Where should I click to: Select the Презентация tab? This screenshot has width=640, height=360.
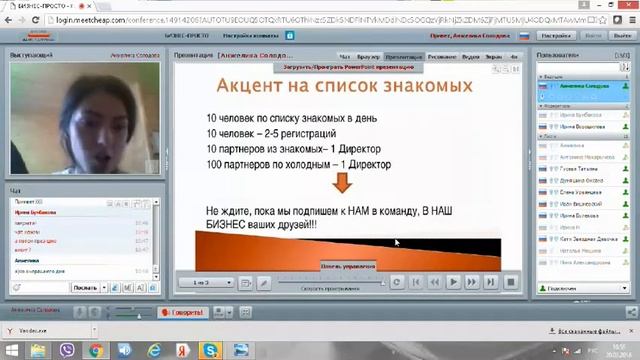[x=404, y=57]
